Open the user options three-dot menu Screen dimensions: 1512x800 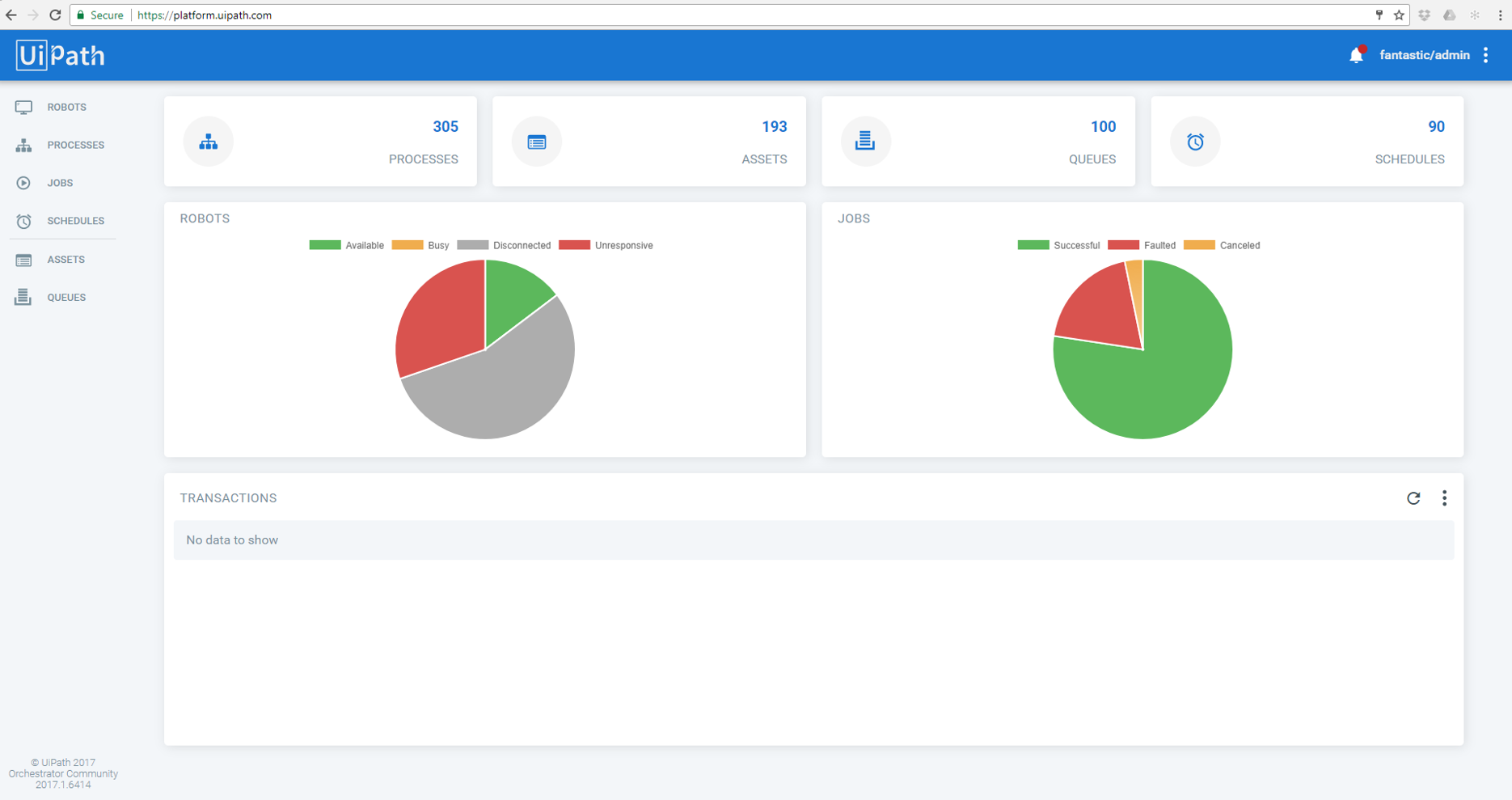click(1486, 55)
